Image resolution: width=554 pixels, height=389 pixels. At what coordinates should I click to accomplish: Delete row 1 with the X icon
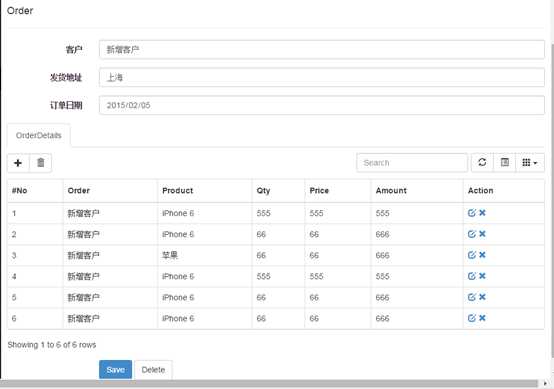[482, 213]
